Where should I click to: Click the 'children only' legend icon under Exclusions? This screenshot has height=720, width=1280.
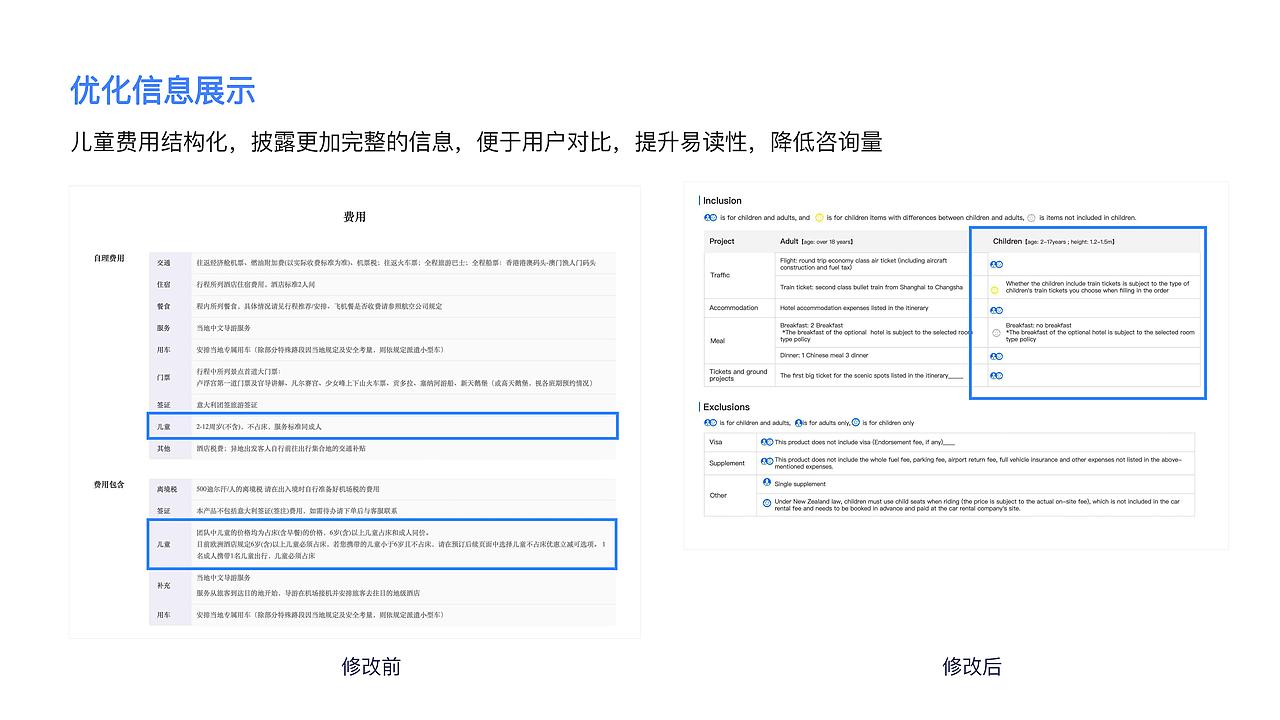pyautogui.click(x=855, y=423)
